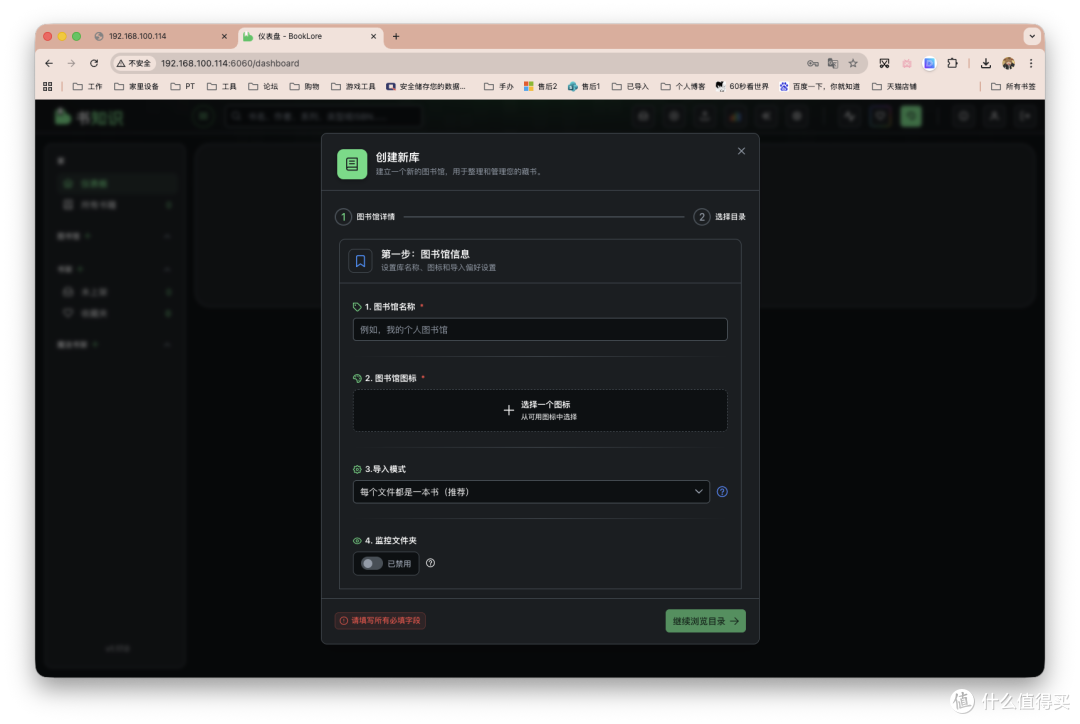Viewport: 1080px width, 724px height.
Task: Open the 天猫店铺 bookmark folder
Action: click(x=894, y=87)
